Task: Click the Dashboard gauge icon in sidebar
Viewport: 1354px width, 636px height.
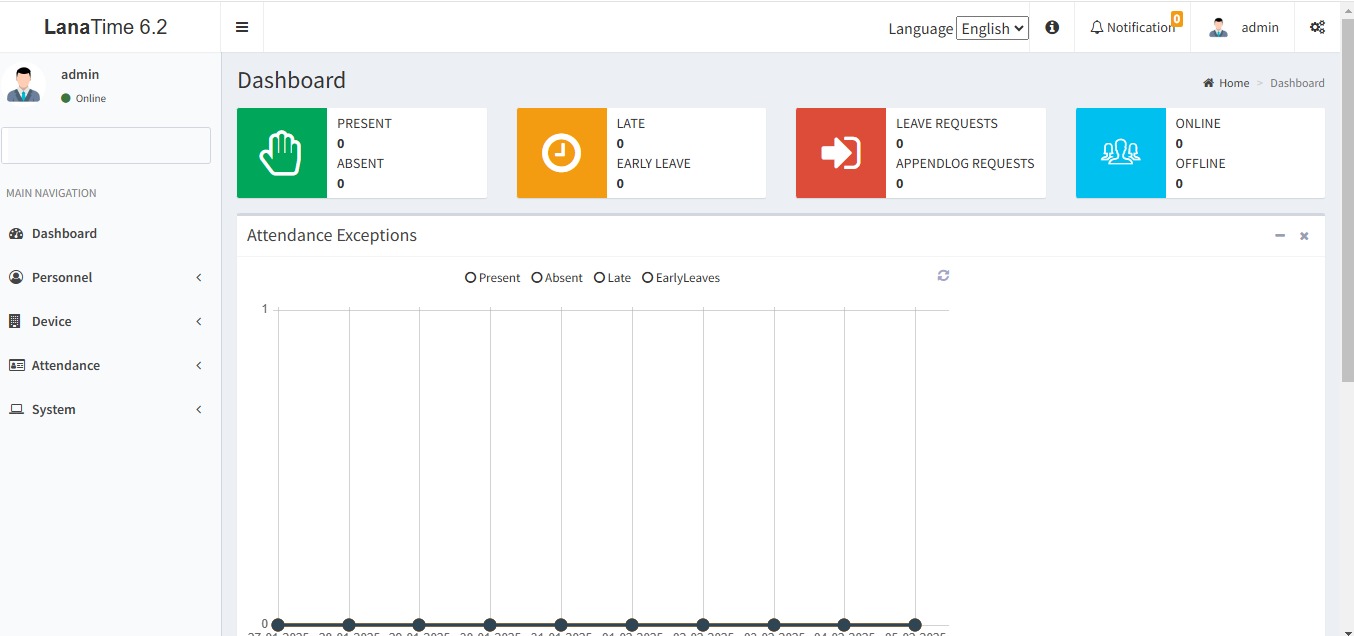Action: click(16, 233)
